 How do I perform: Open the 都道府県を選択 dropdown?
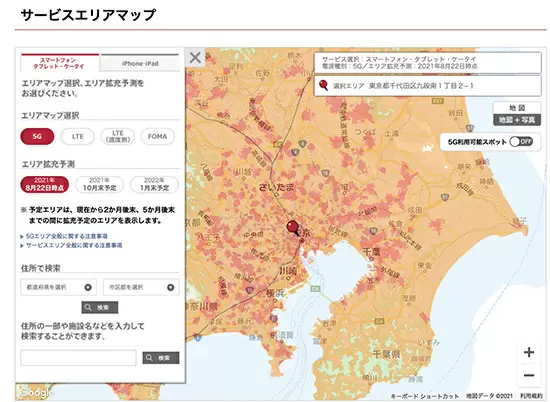[59, 287]
